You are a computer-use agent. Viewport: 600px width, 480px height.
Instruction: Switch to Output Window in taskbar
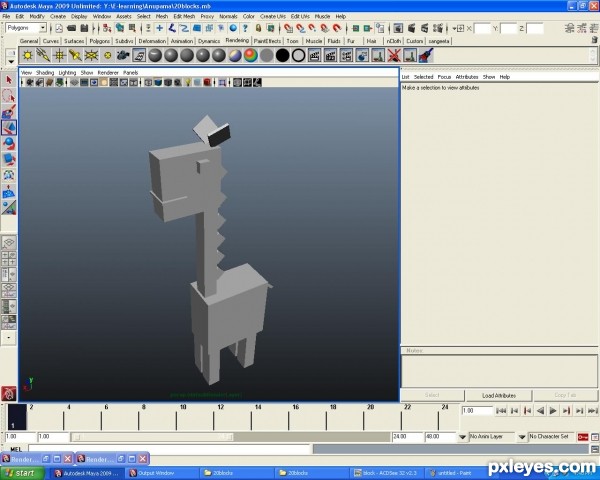coord(162,473)
